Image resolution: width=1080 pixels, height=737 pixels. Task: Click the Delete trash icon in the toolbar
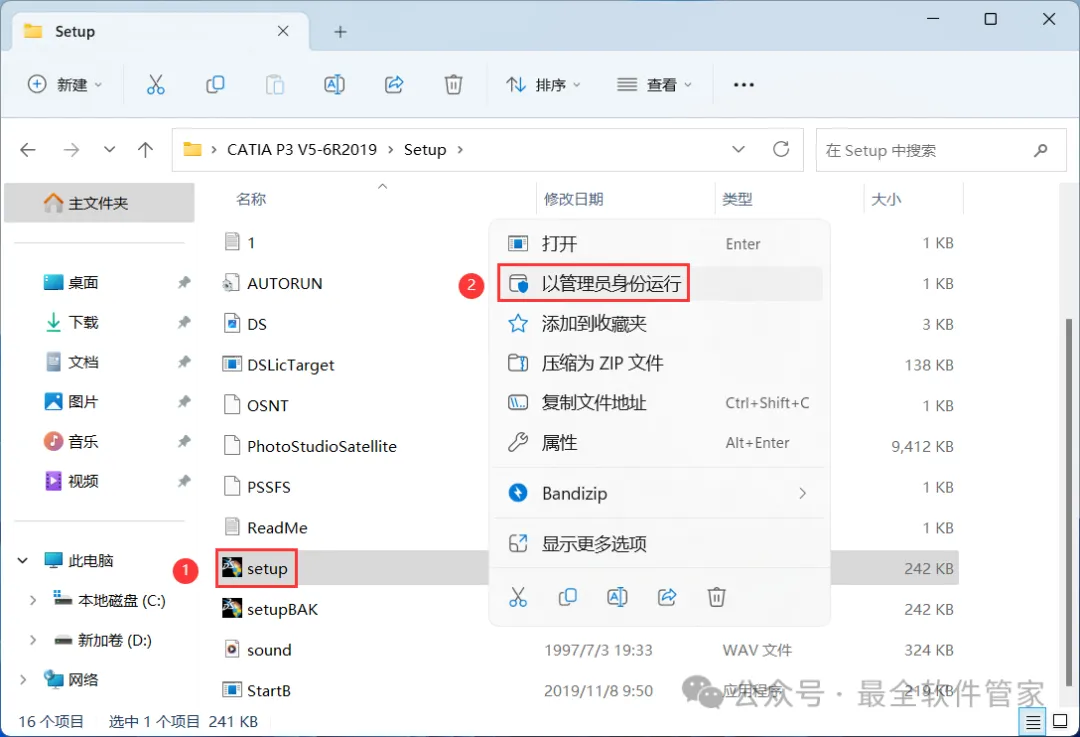click(x=453, y=85)
